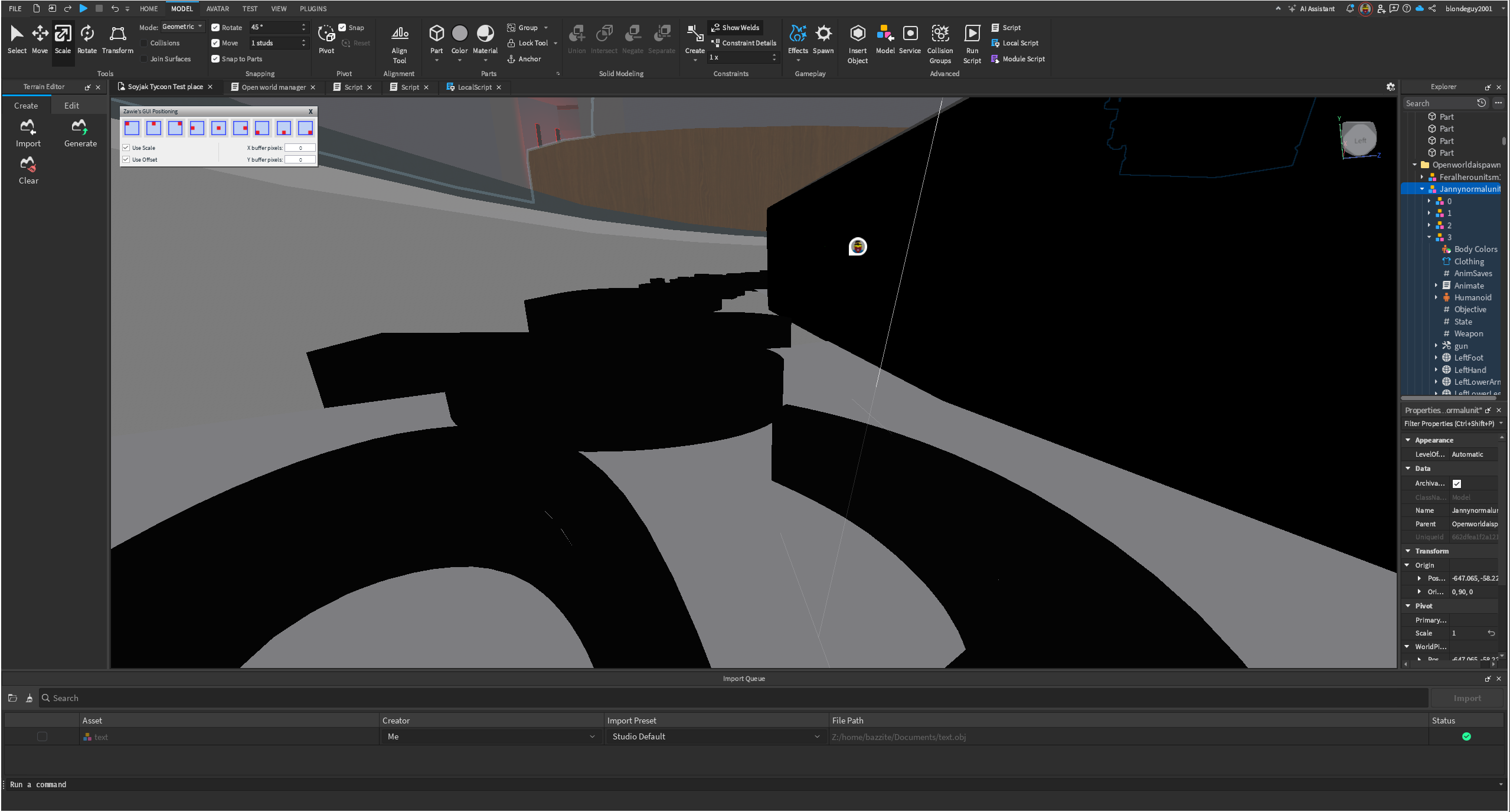Activate the Rotate tool

[x=87, y=39]
